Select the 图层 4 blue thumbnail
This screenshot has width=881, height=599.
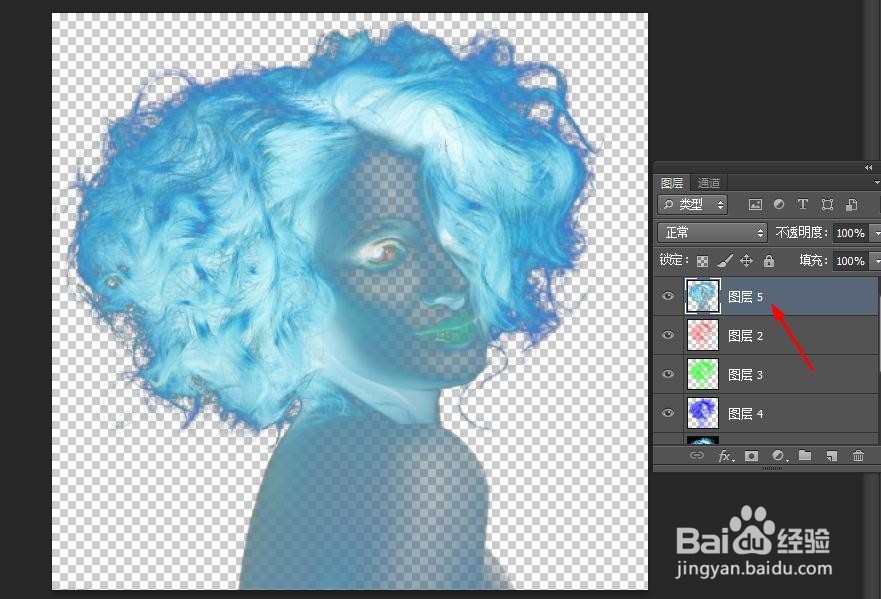click(x=702, y=414)
